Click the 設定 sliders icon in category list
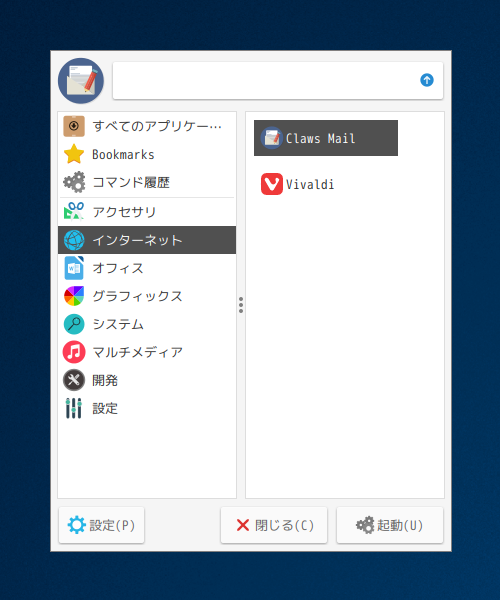500x600 pixels. click(73, 408)
